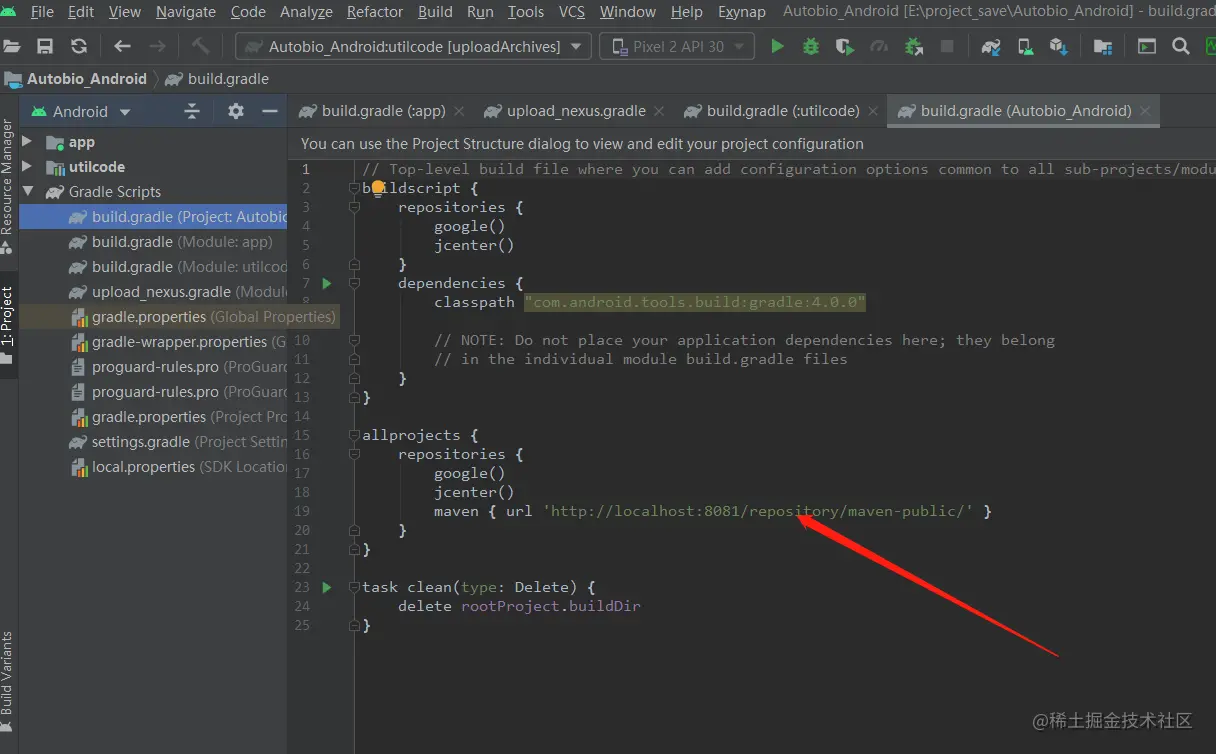This screenshot has height=754, width=1216.
Task: Open the Exynap menu
Action: [742, 12]
